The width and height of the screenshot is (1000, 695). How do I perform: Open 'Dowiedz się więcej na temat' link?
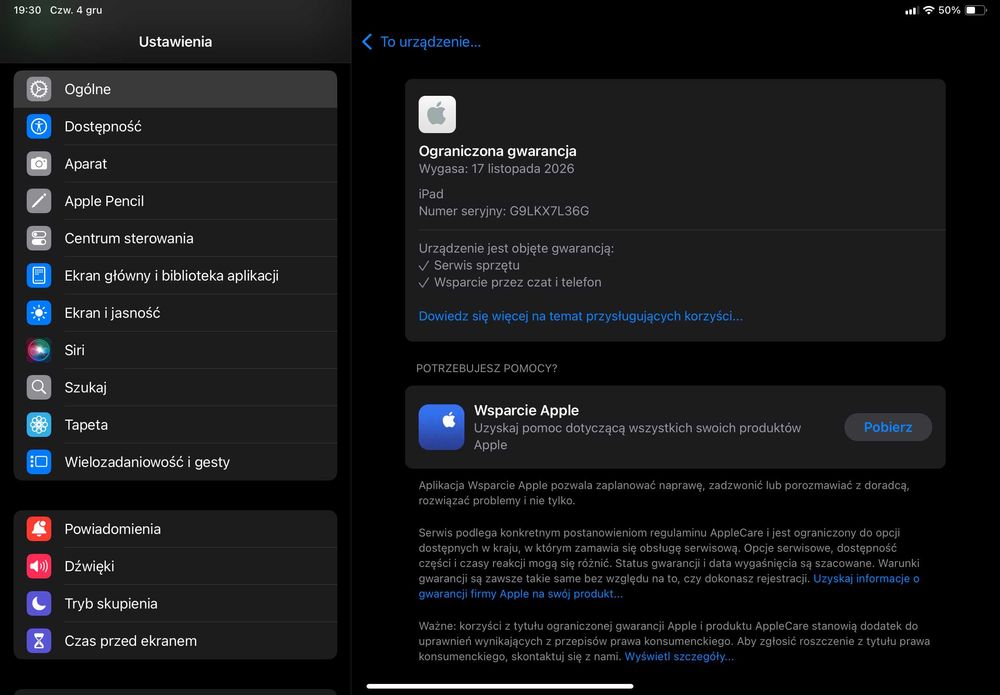(x=580, y=316)
